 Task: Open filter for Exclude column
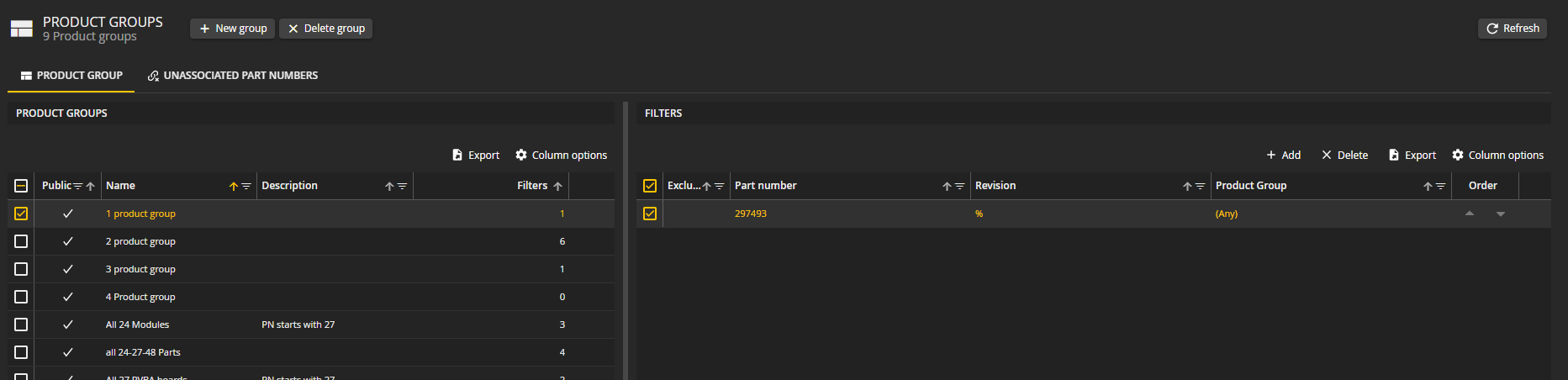[719, 187]
